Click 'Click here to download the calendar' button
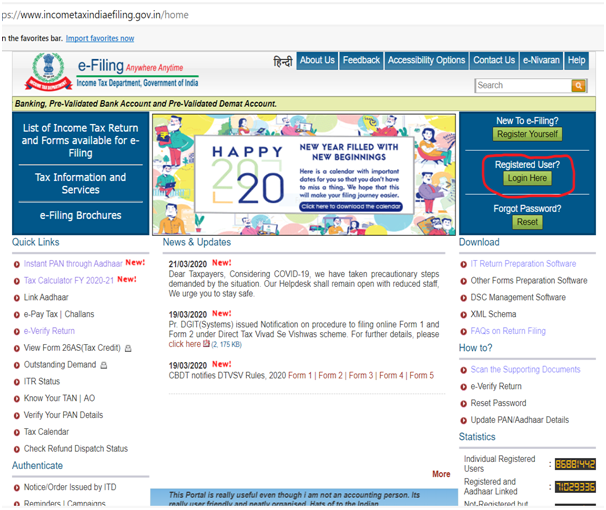This screenshot has height=510, width=606. (351, 207)
